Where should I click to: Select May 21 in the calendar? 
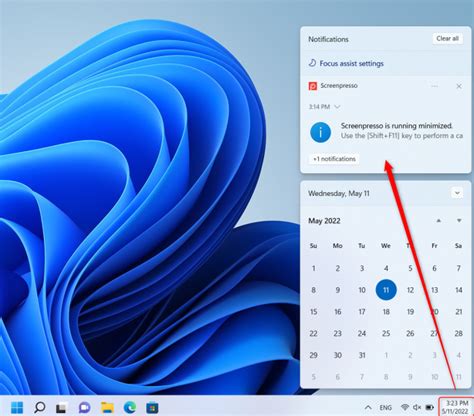click(459, 312)
